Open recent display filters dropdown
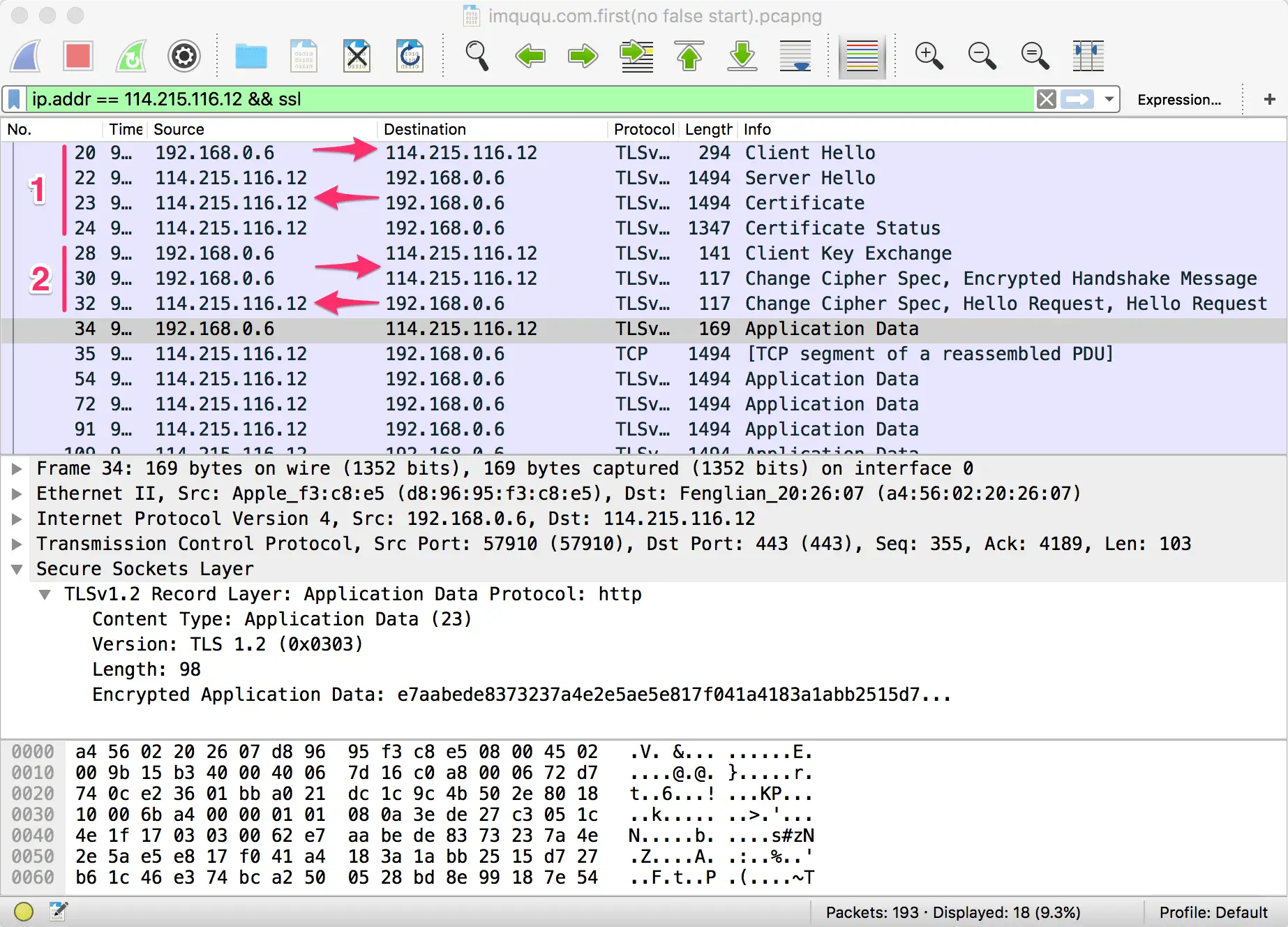 click(1109, 99)
